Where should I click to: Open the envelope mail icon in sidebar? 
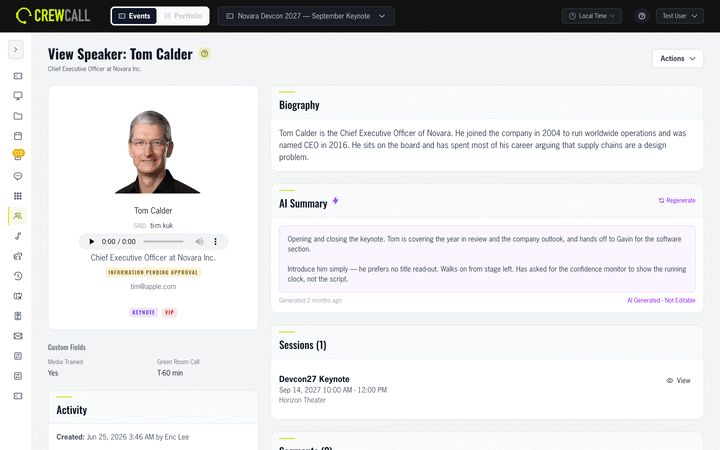[18, 336]
